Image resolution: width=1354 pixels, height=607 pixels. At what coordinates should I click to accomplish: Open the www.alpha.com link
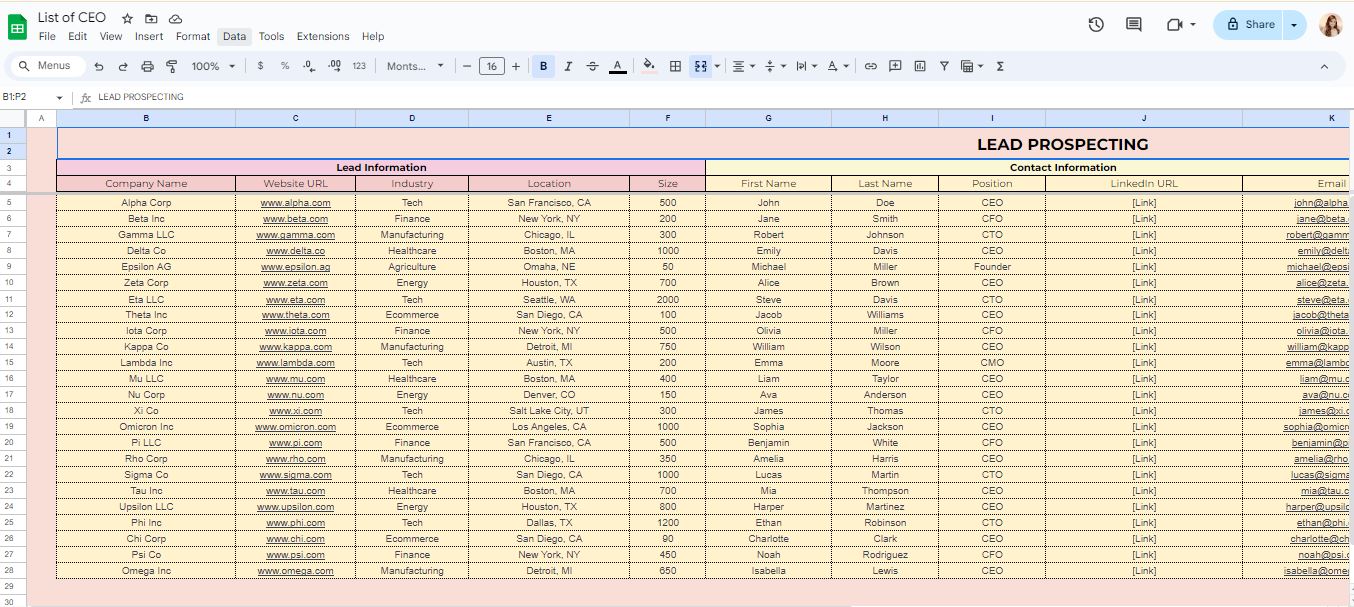coord(295,203)
